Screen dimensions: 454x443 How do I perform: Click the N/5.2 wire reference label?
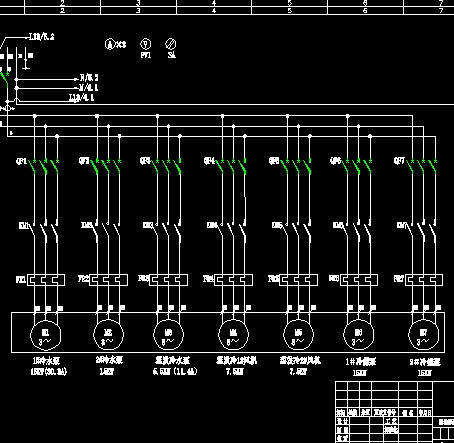pyautogui.click(x=89, y=78)
